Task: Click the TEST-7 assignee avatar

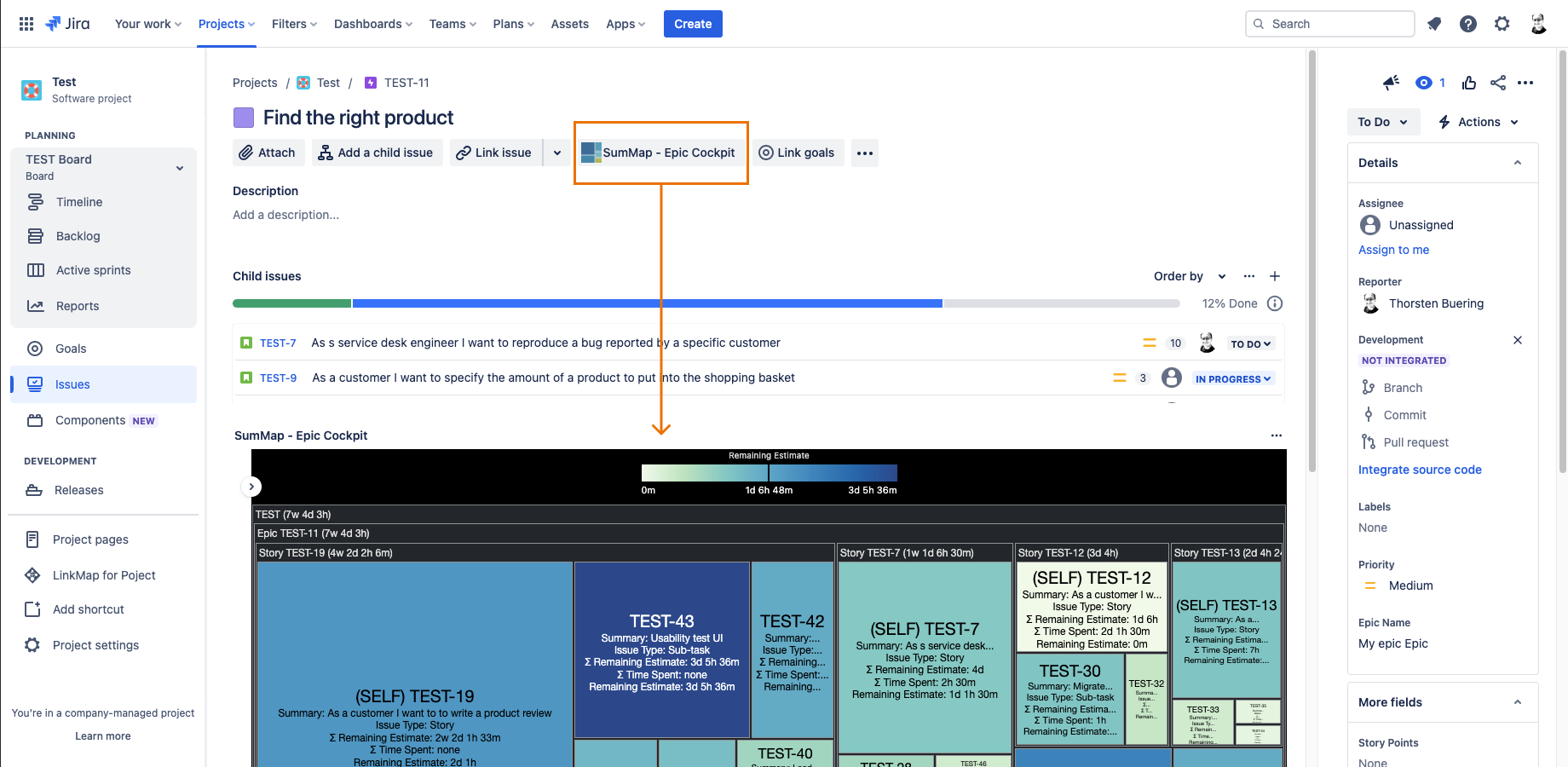Action: [1207, 343]
